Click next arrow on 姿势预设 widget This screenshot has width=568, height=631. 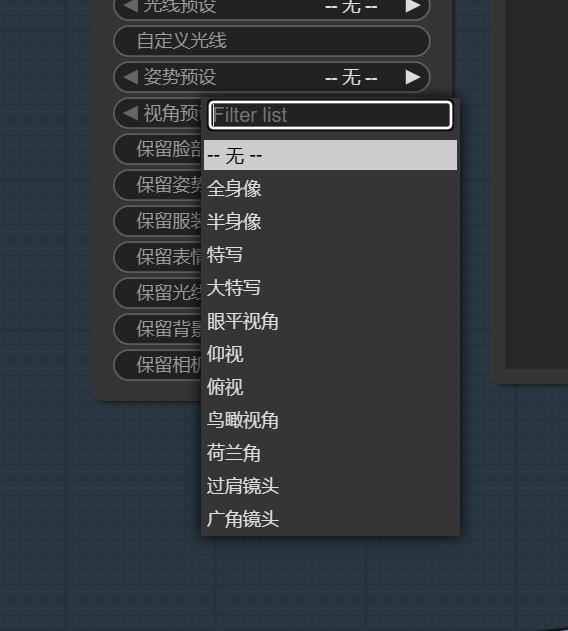click(413, 77)
